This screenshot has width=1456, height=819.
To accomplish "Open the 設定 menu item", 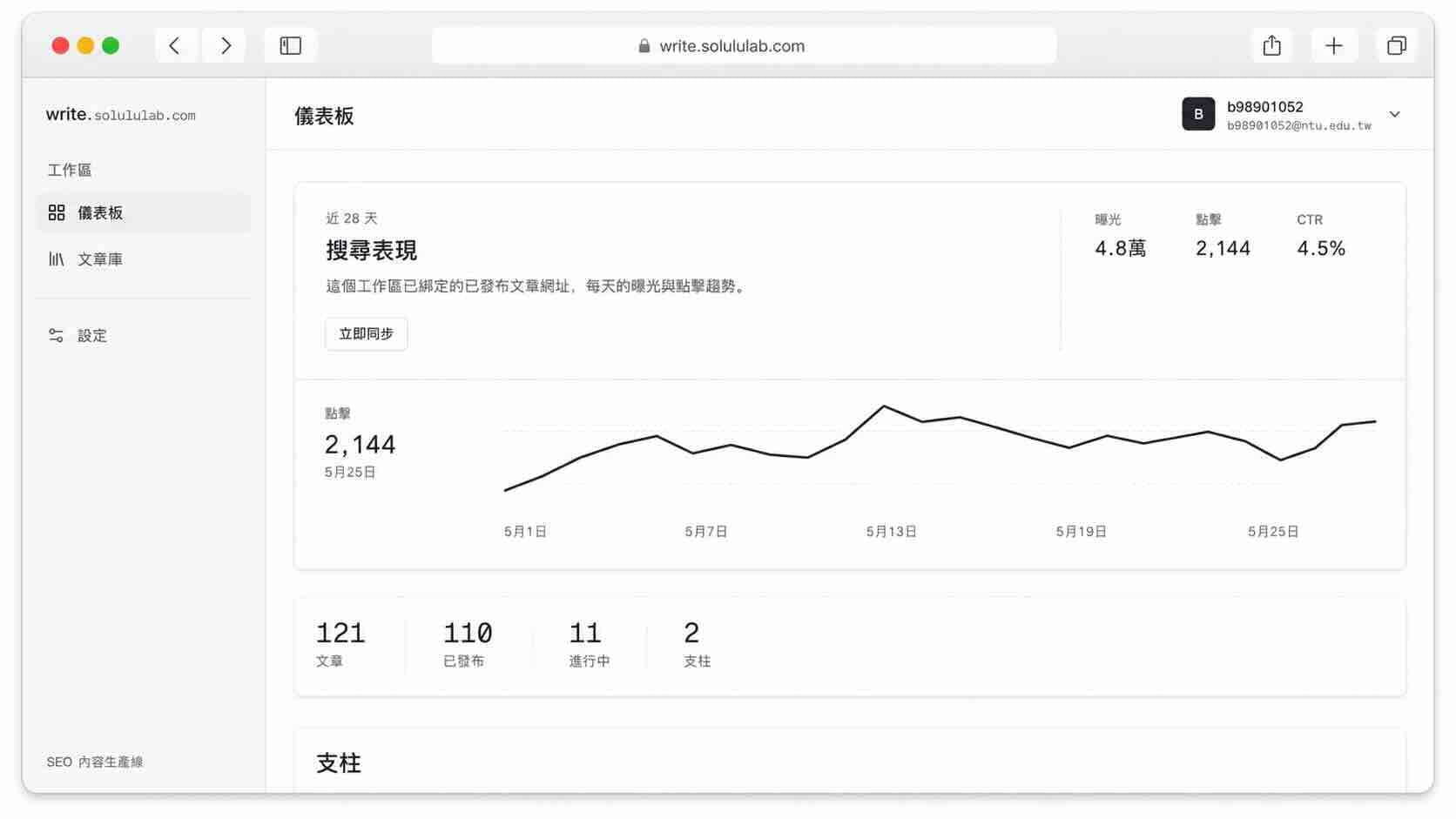I will coord(144,335).
